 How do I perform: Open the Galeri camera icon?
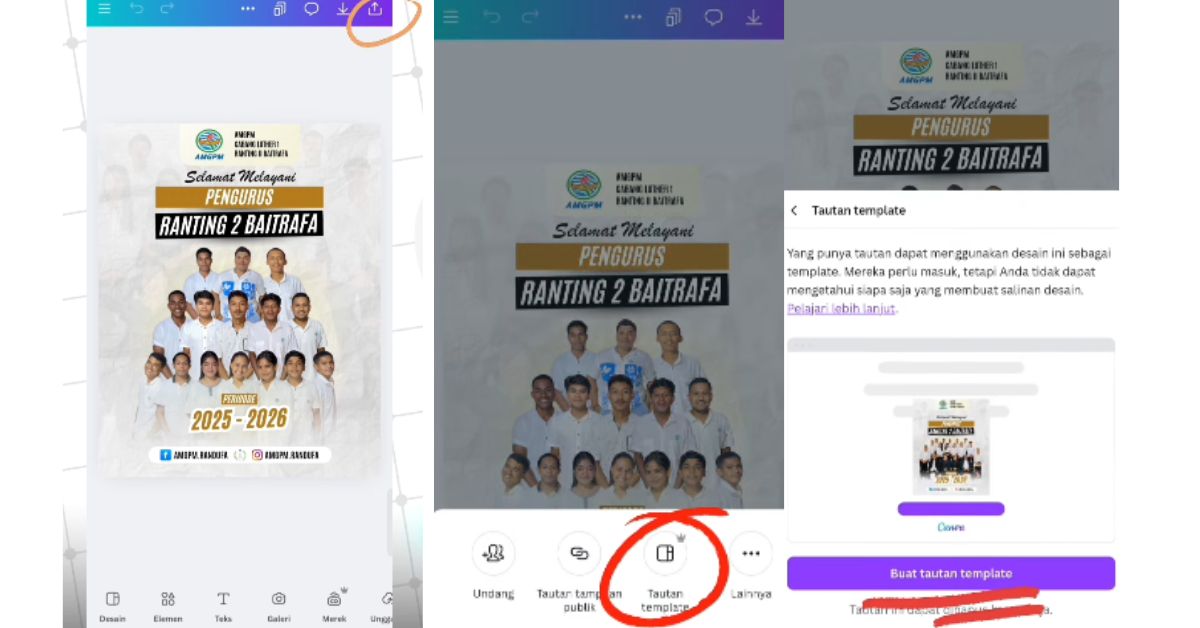coord(279,606)
